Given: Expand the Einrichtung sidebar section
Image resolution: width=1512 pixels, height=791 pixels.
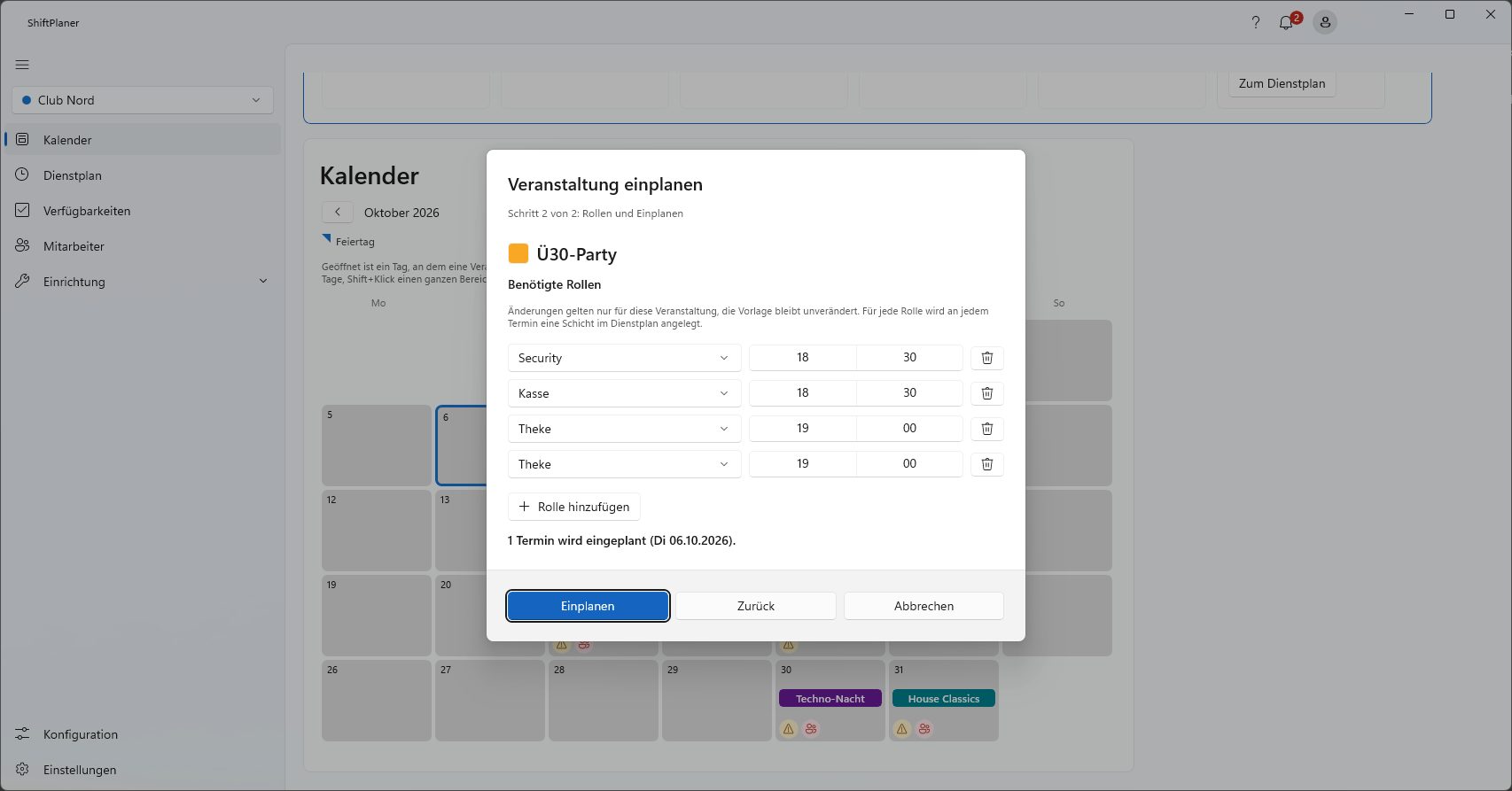Looking at the screenshot, I should pos(143,282).
